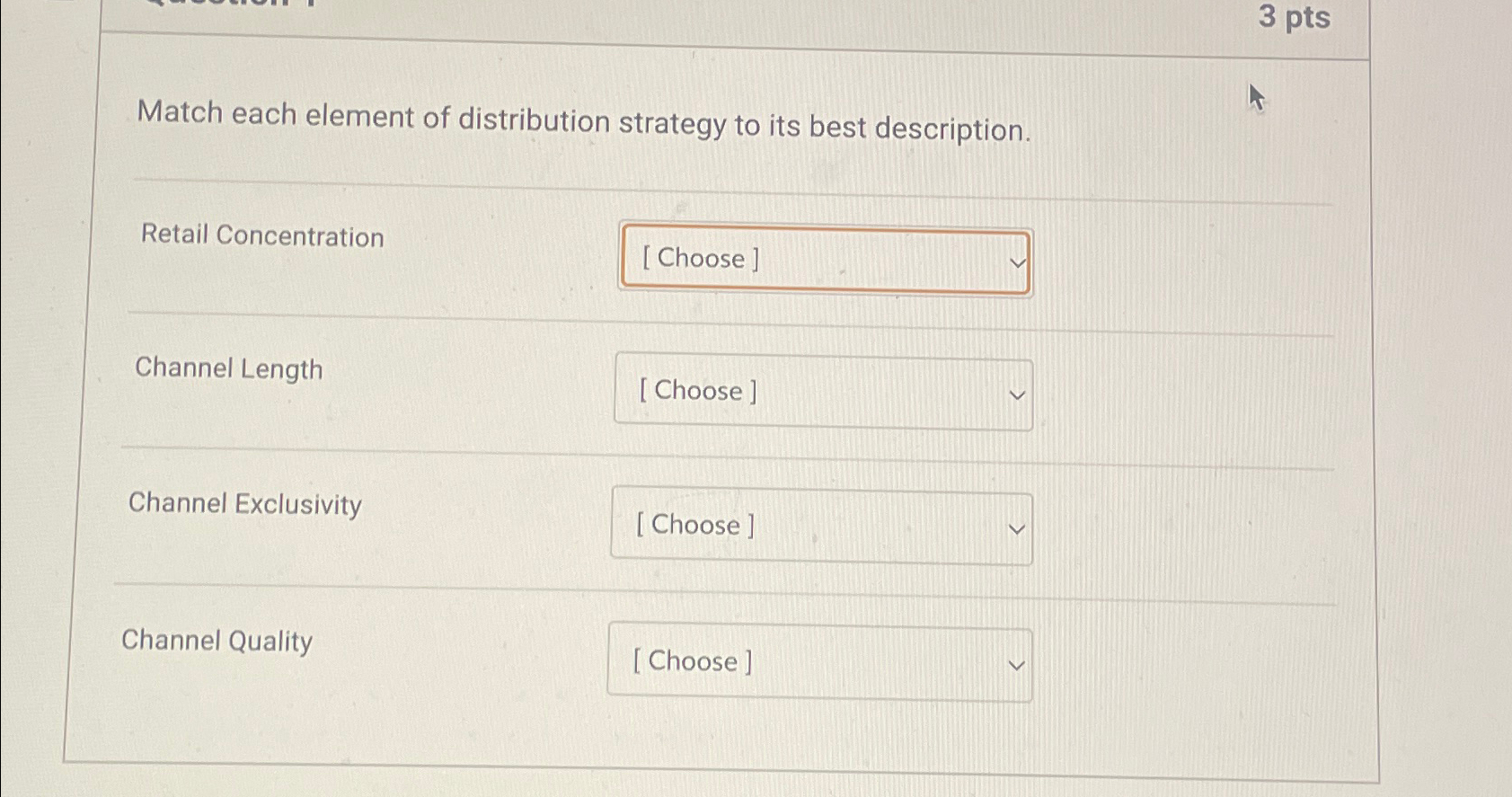Click the Retail Concentration label
The image size is (1512, 797).
pos(262,237)
